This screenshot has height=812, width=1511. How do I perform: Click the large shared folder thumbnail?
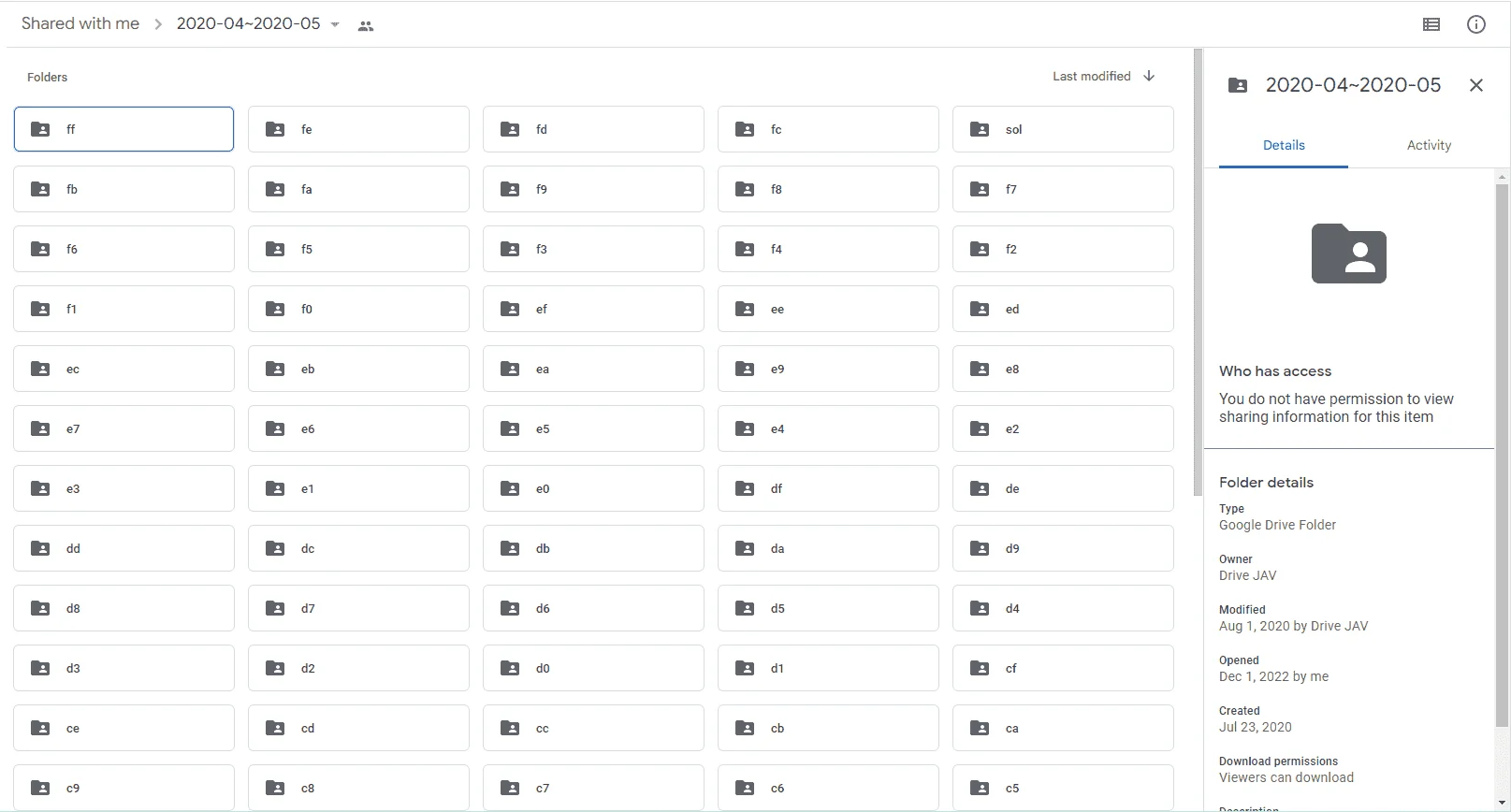point(1348,254)
